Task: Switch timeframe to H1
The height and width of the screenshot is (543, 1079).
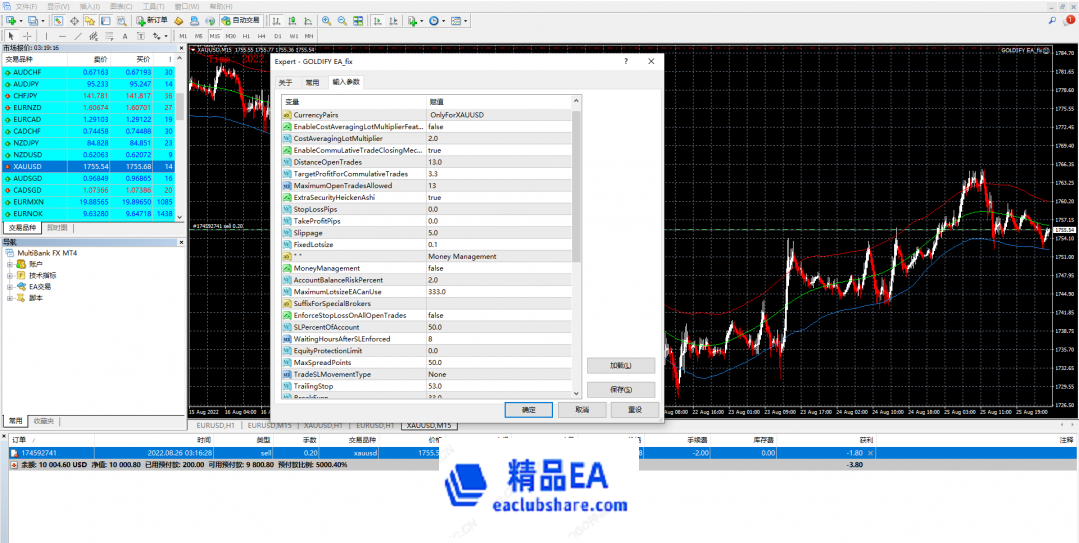Action: (x=246, y=36)
